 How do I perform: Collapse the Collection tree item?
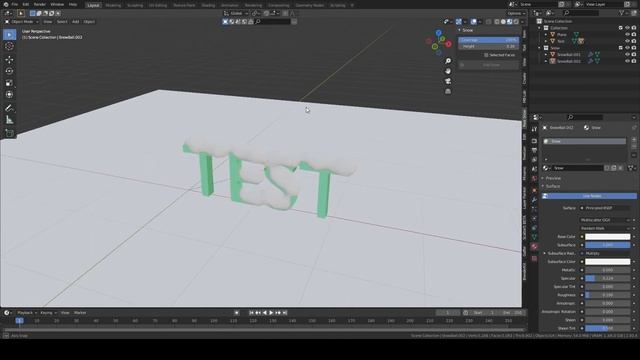click(x=540, y=28)
